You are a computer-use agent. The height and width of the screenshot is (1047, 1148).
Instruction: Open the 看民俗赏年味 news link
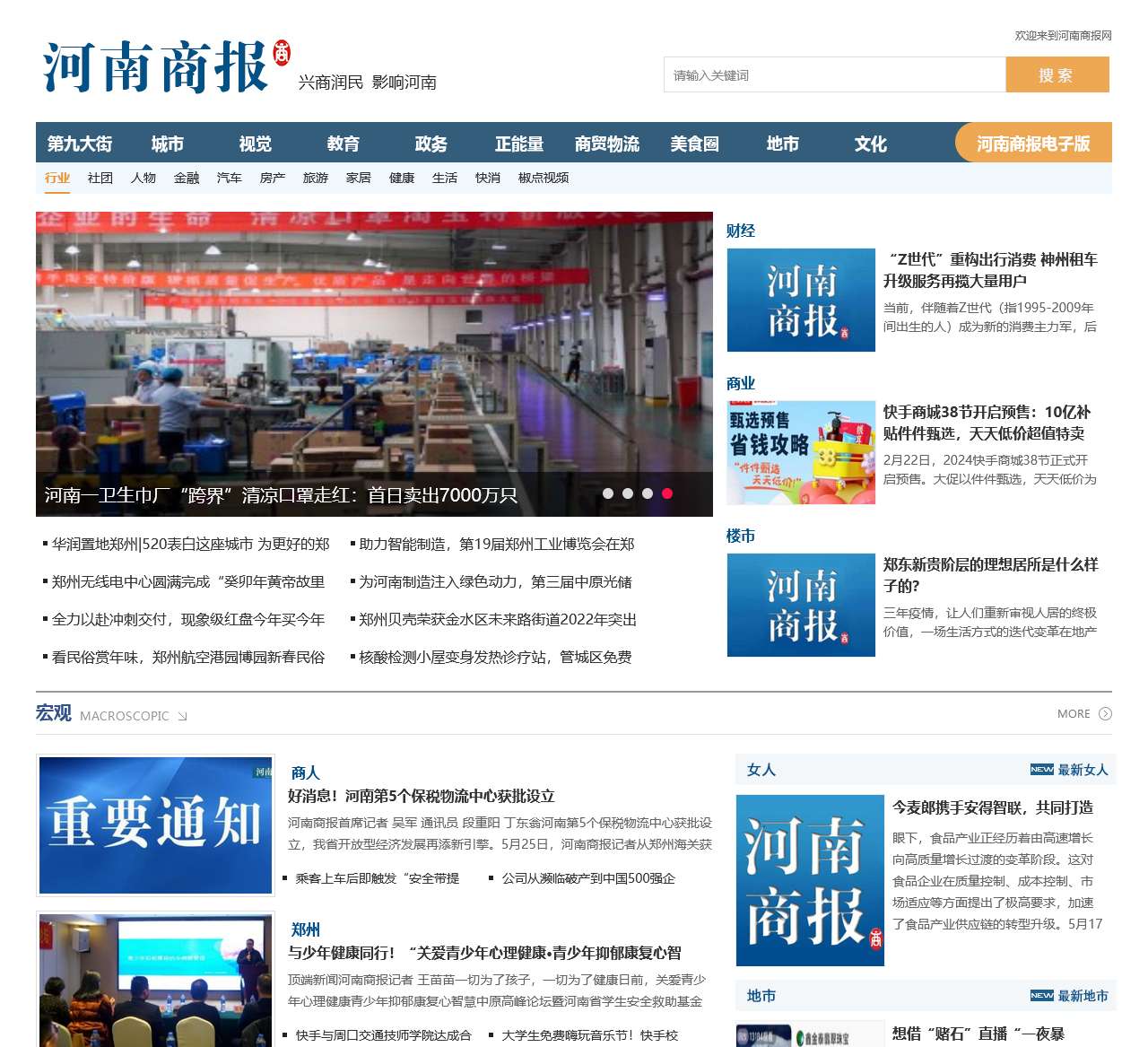point(188,657)
